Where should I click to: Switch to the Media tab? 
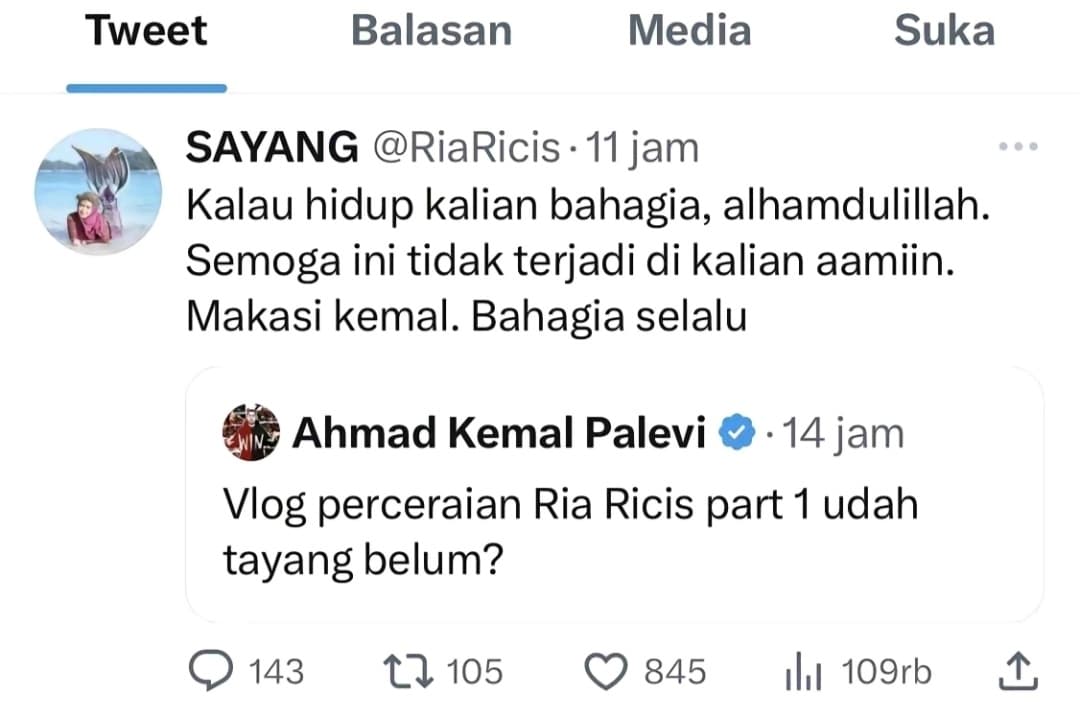689,32
